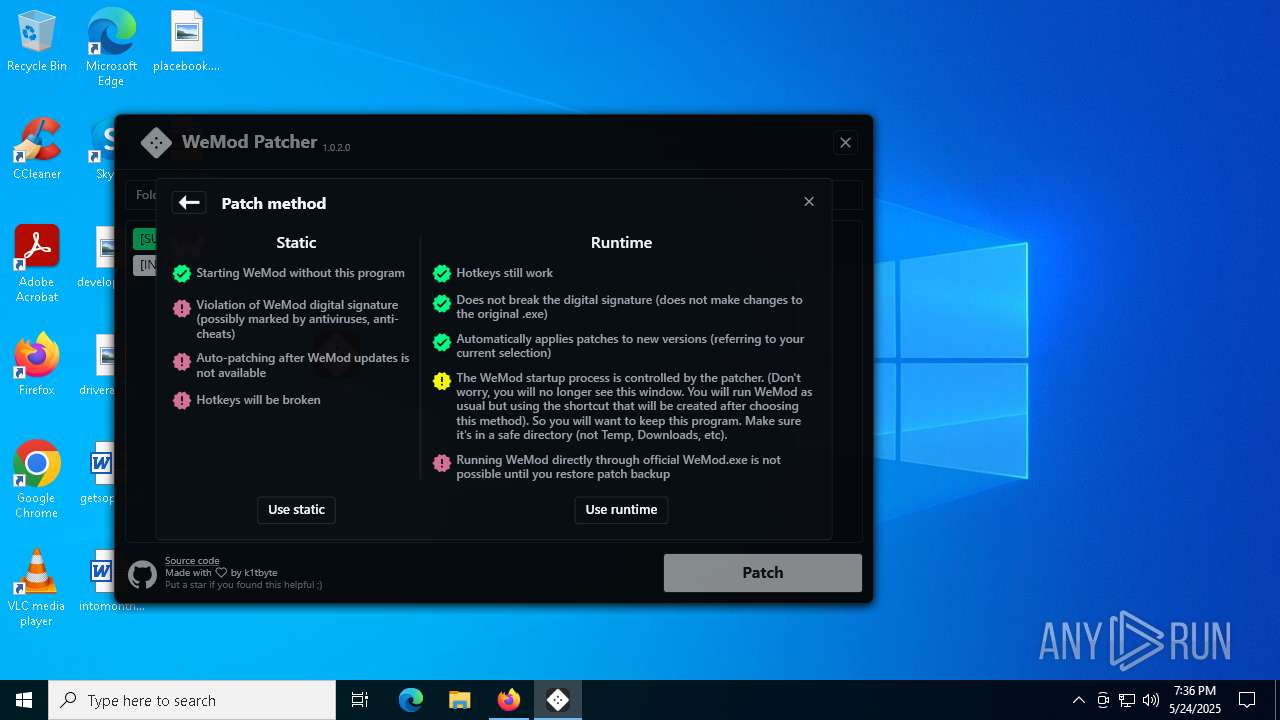
Task: Open Google Chrome desktop shortcut
Action: tap(37, 480)
